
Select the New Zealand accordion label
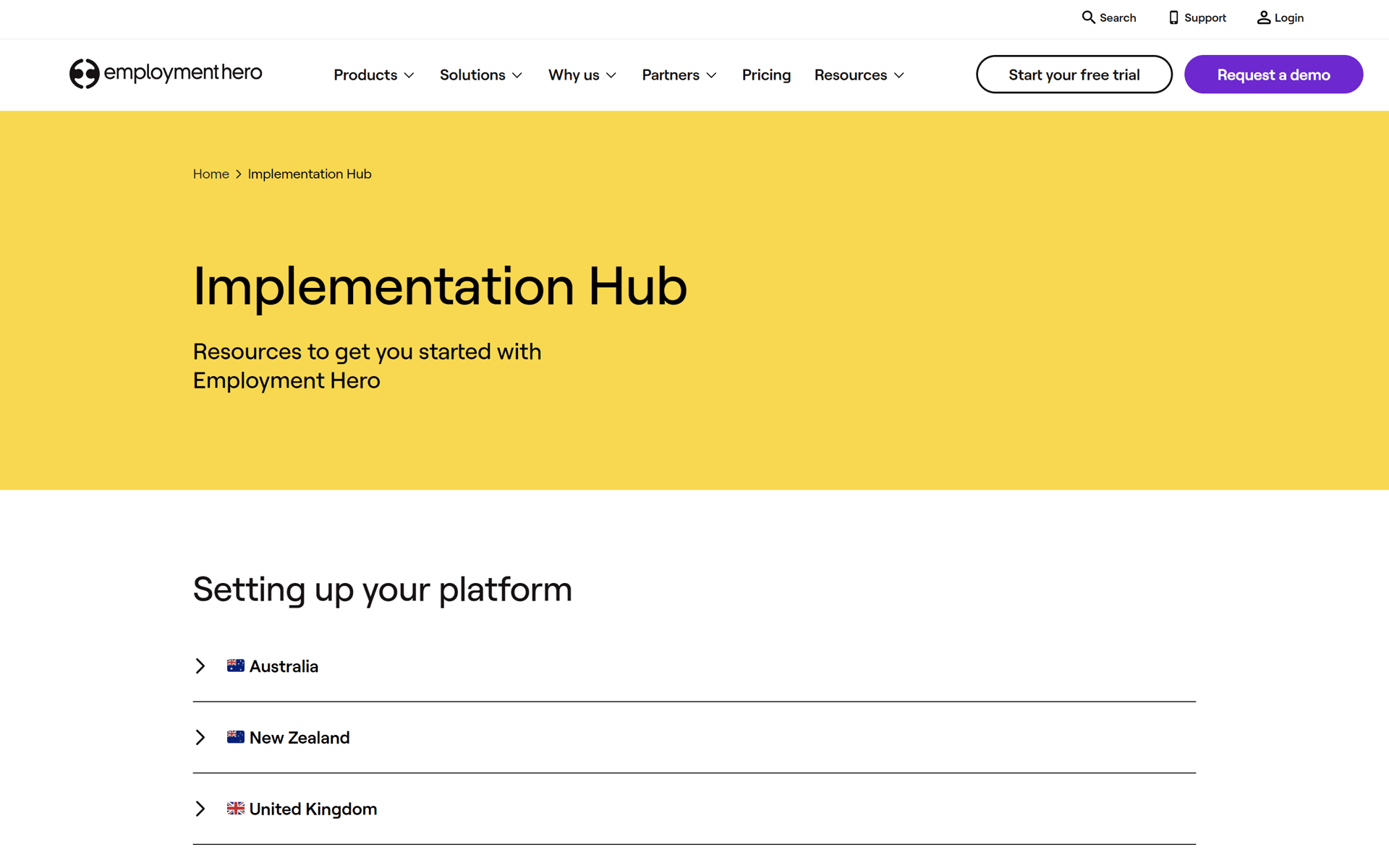[300, 738]
